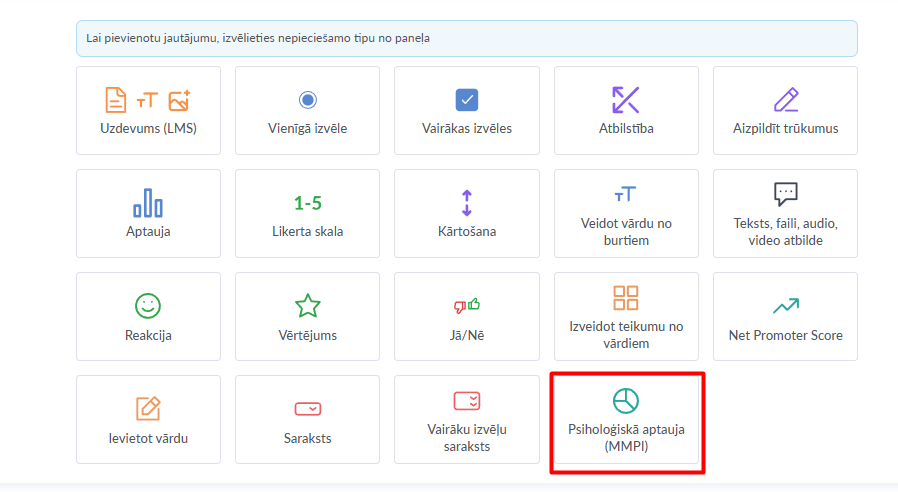This screenshot has height=492, width=898.
Task: Choose the Aptauja bar chart icon
Action: (148, 203)
